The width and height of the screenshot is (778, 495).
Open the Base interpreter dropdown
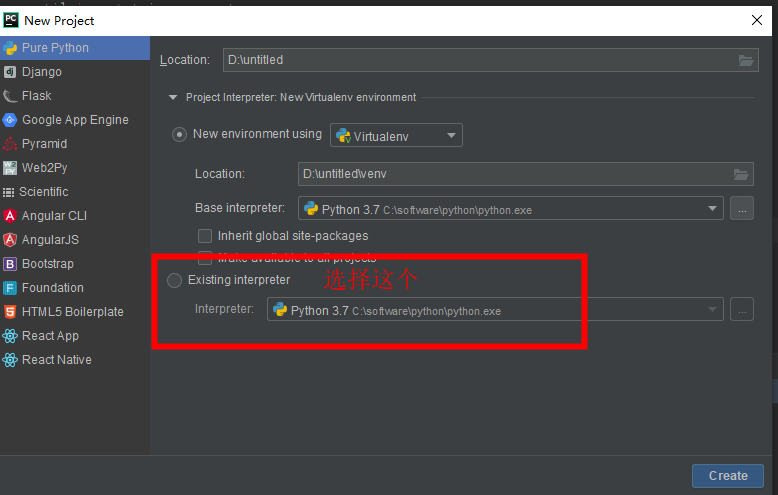pos(511,208)
